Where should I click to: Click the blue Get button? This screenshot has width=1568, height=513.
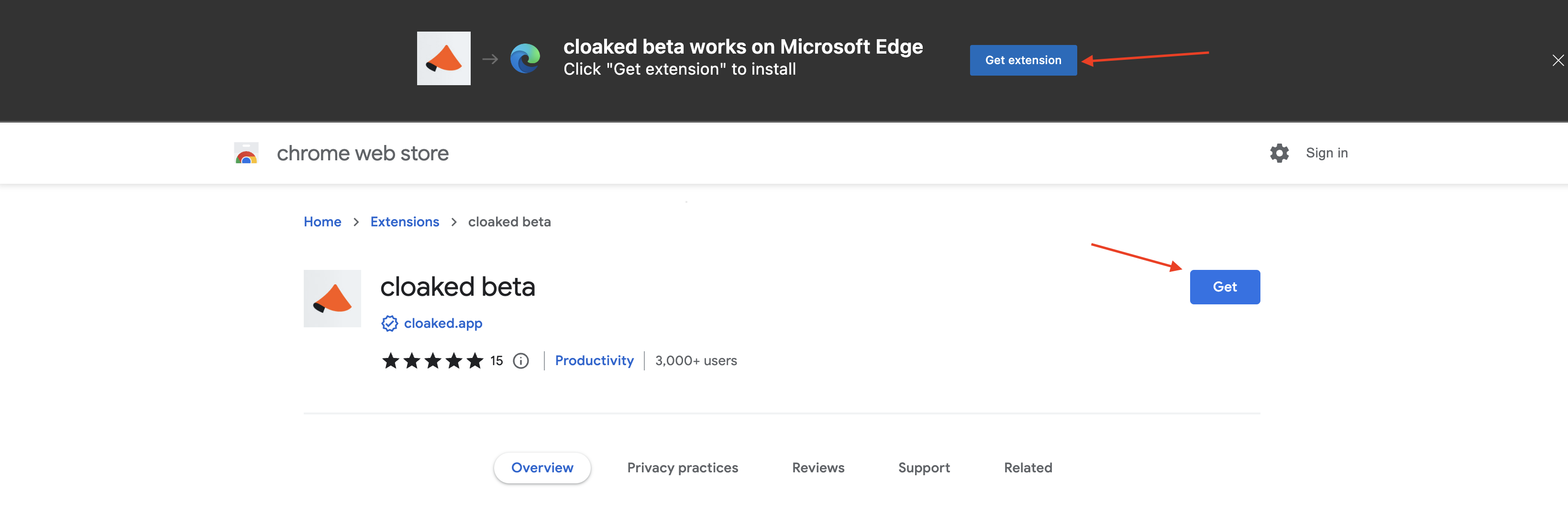click(x=1225, y=287)
